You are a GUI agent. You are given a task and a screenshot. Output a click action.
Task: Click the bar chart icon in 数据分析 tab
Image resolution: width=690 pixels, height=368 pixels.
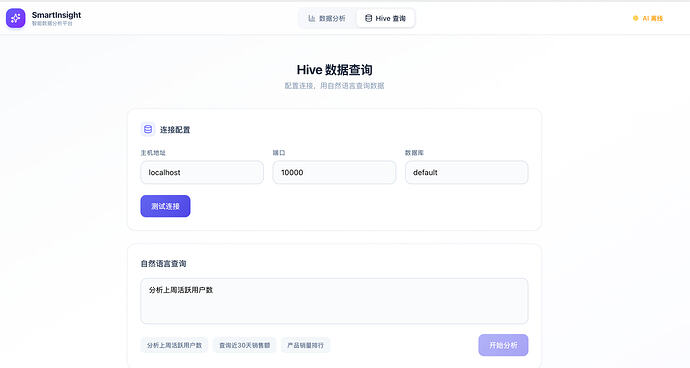(x=312, y=18)
